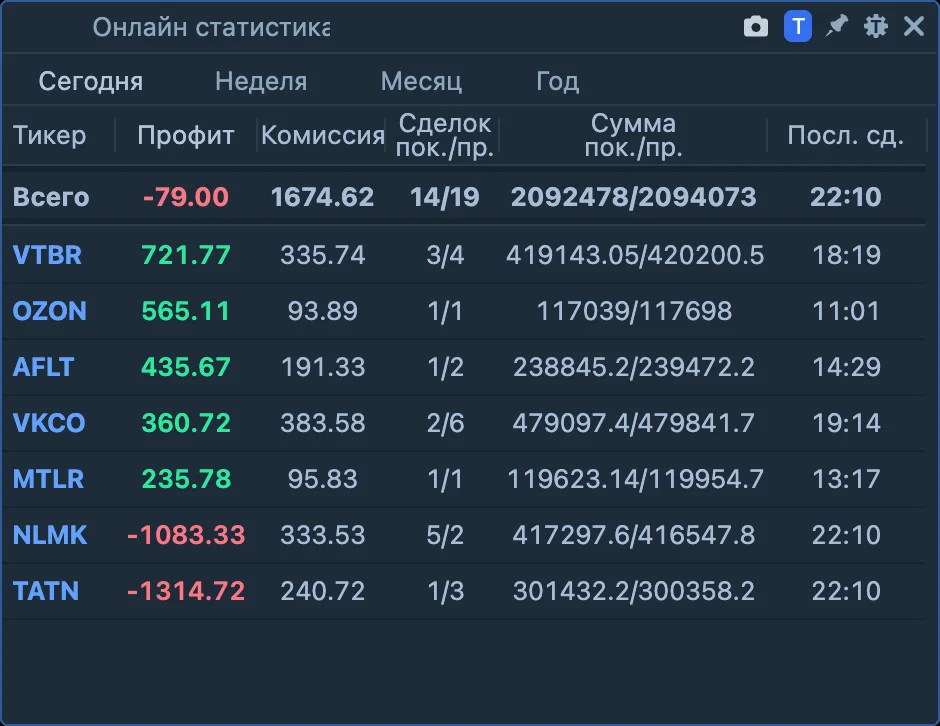Click VKCO commission 383.58
The image size is (940, 726).
pos(323,423)
